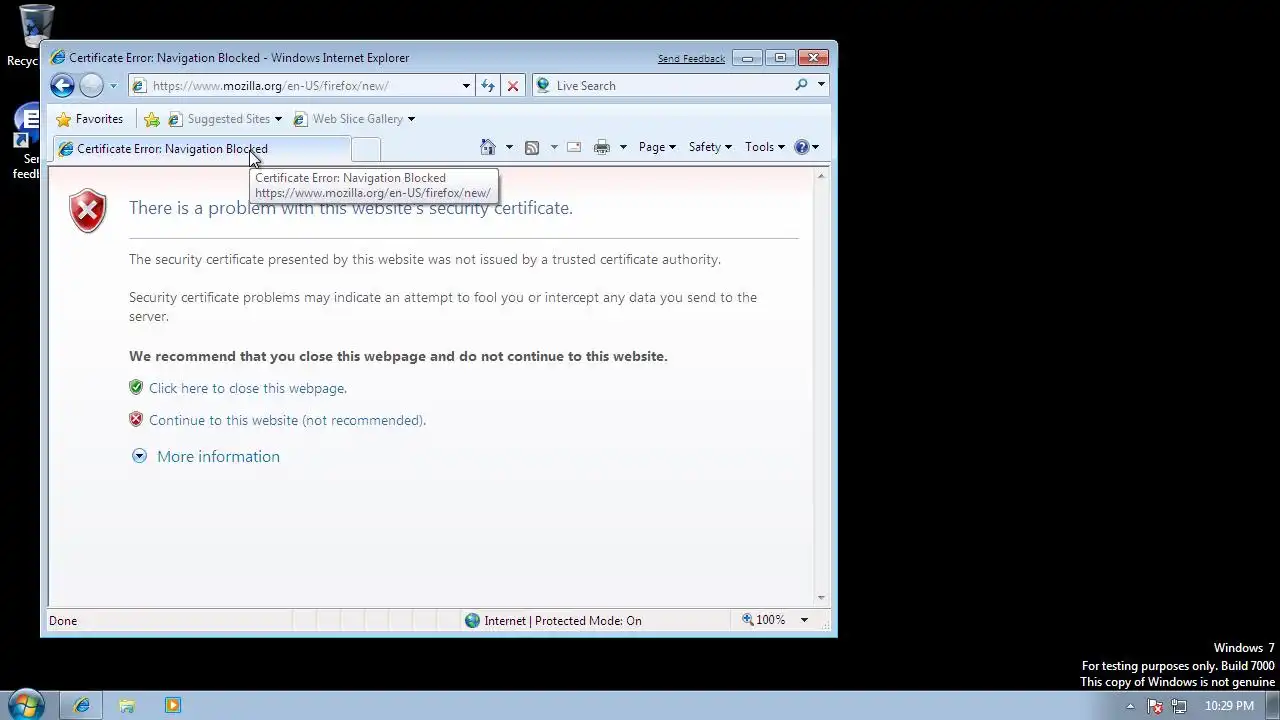Image resolution: width=1280 pixels, height=720 pixels.
Task: Click the Read Mail envelope icon
Action: click(x=574, y=147)
